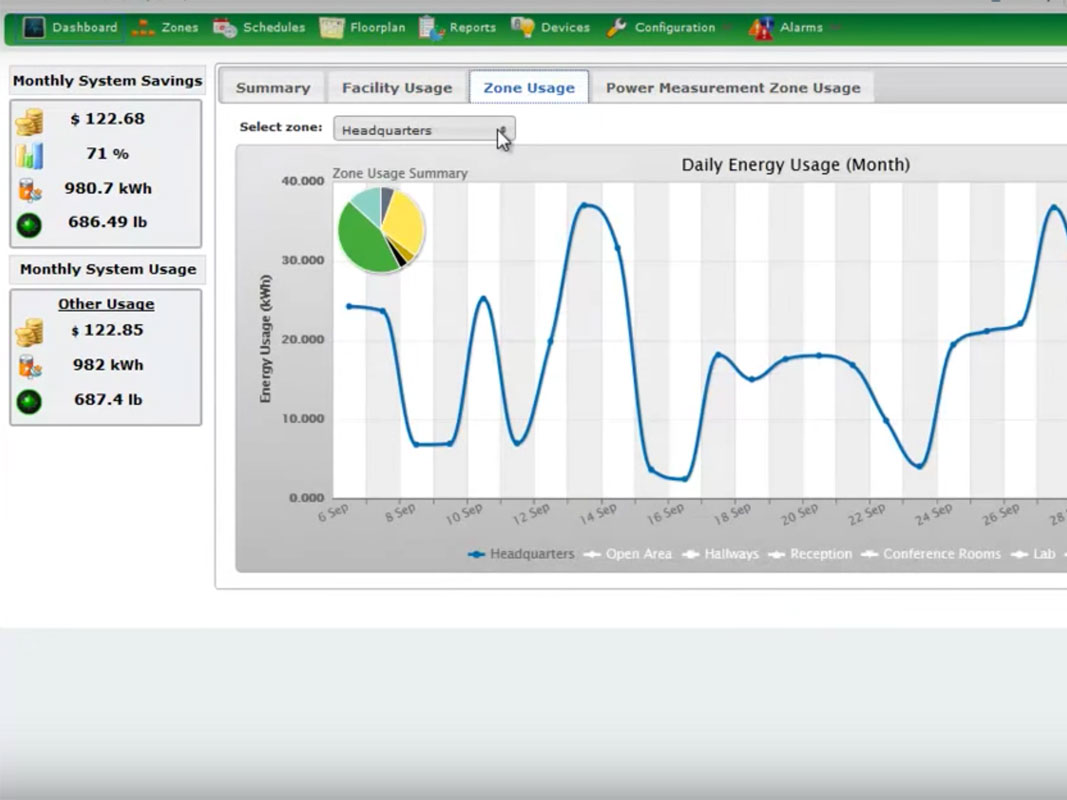Toggle Open Area series in legend
The image size is (1067, 800).
pyautogui.click(x=628, y=554)
